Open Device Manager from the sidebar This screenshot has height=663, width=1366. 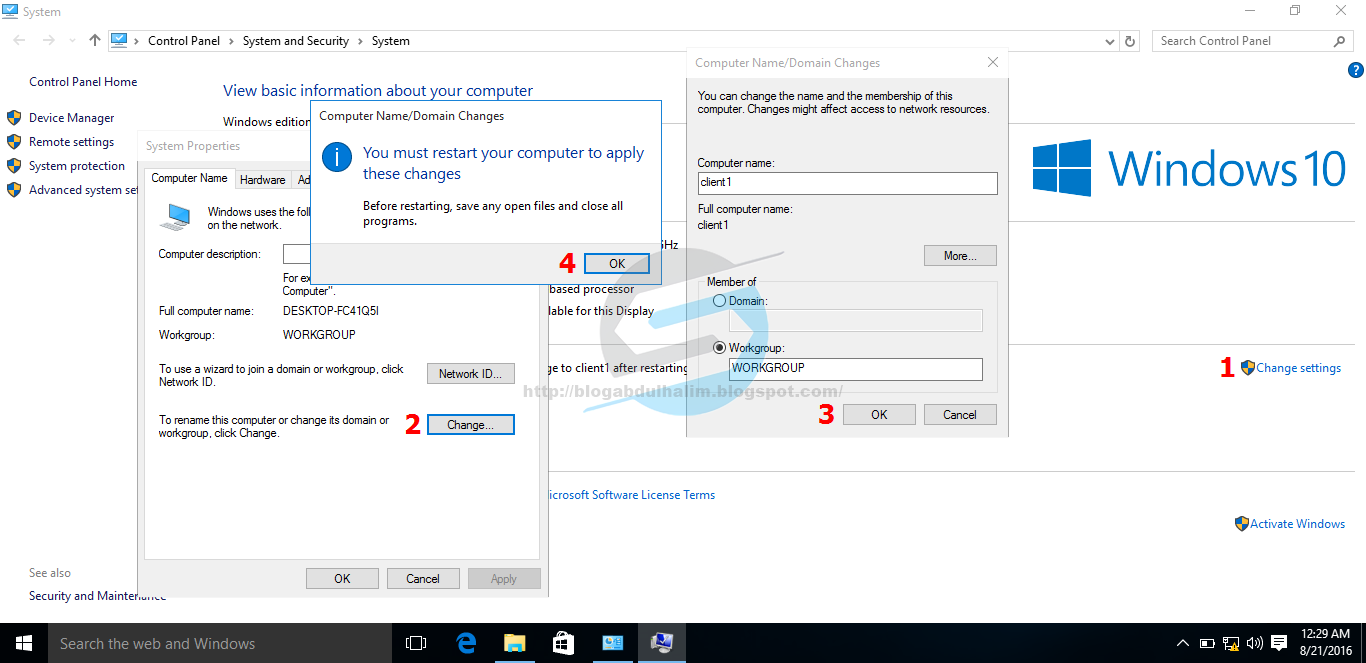[74, 117]
